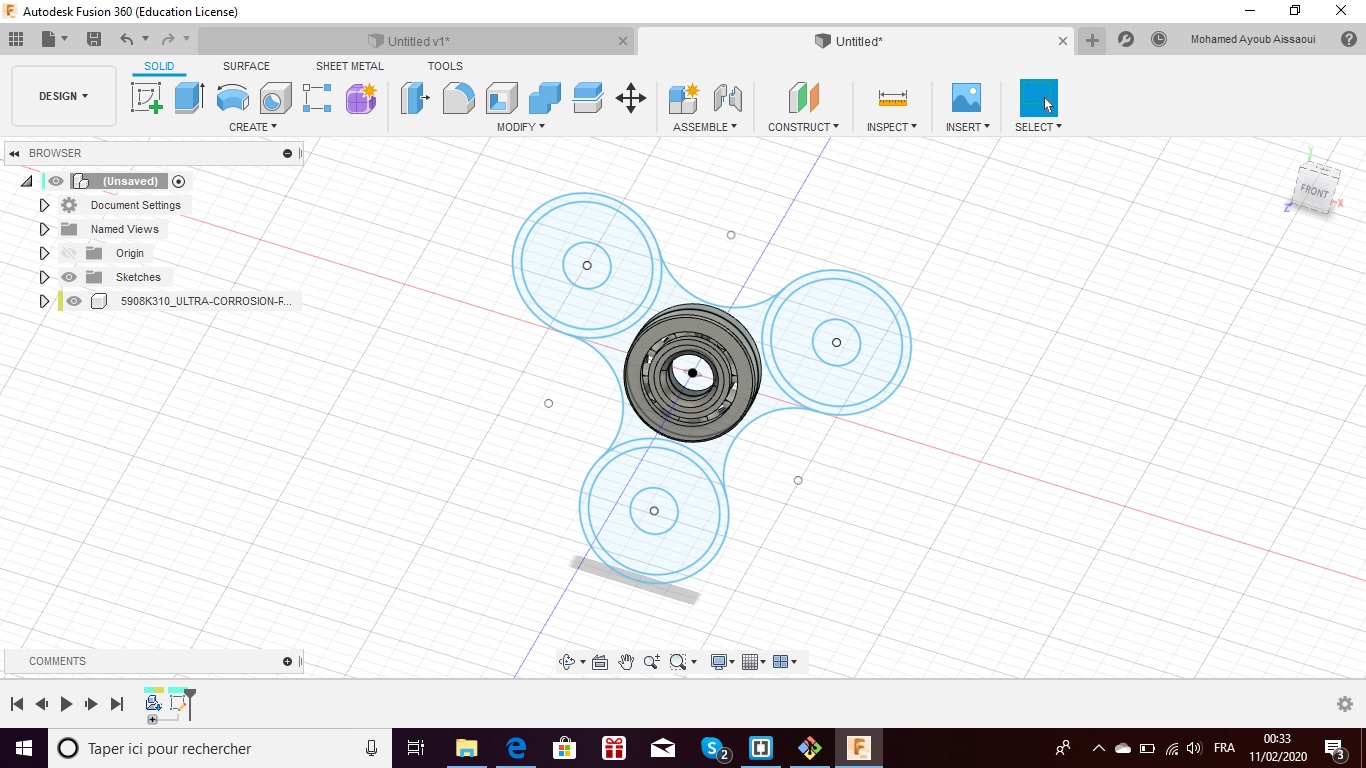Click the Mohamed Ayoub Aissaoui account name
The height and width of the screenshot is (768, 1366).
pyautogui.click(x=1253, y=40)
